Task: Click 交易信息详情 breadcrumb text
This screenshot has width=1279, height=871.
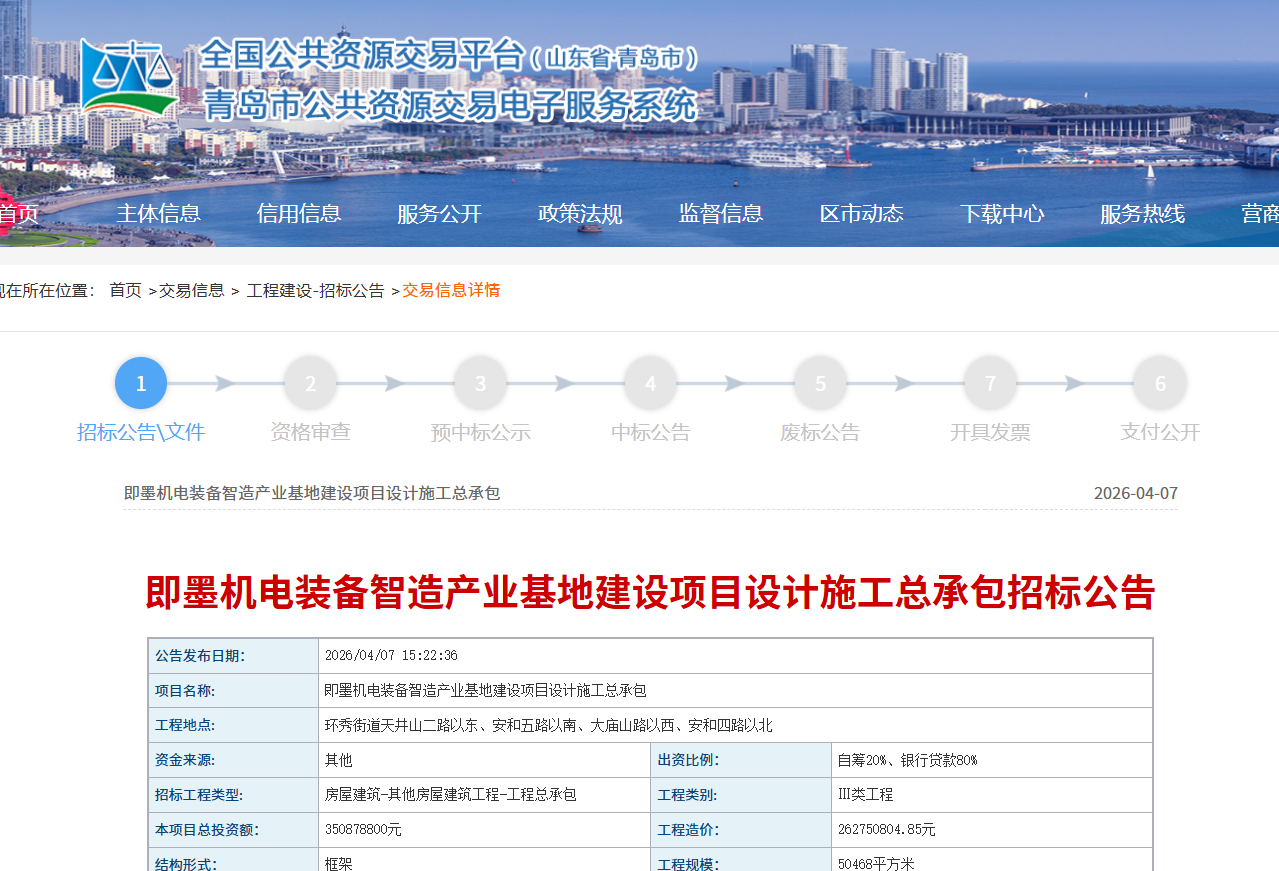Action: pyautogui.click(x=451, y=290)
